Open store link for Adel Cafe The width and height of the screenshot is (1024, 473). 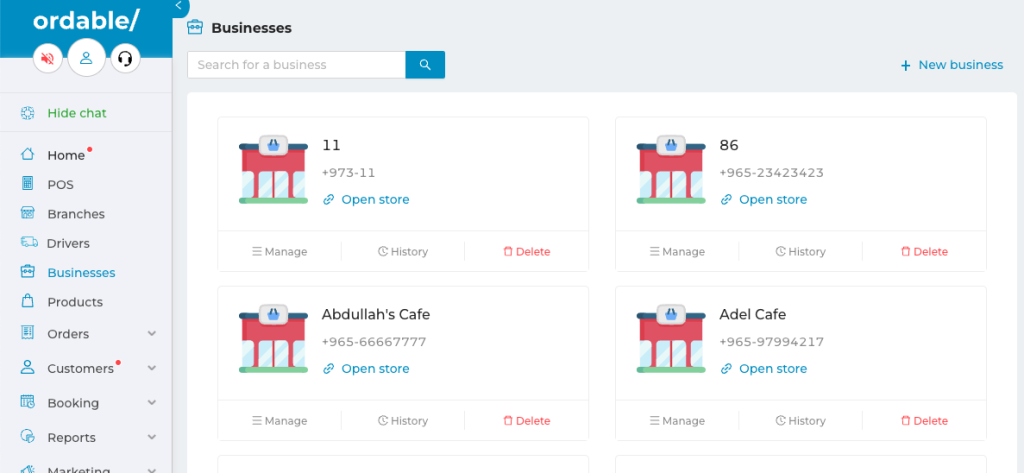[764, 369]
